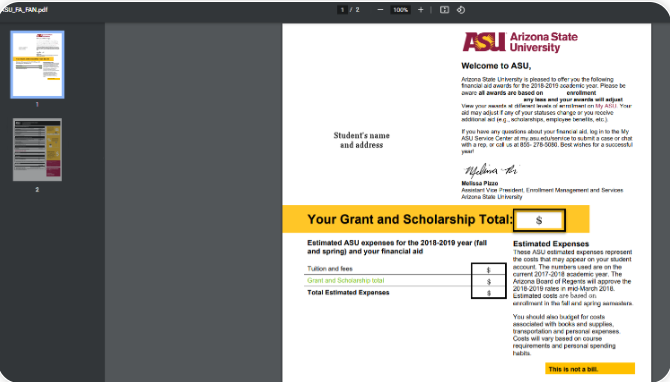The width and height of the screenshot is (670, 382).
Task: Click the current page number field
Action: tap(342, 10)
